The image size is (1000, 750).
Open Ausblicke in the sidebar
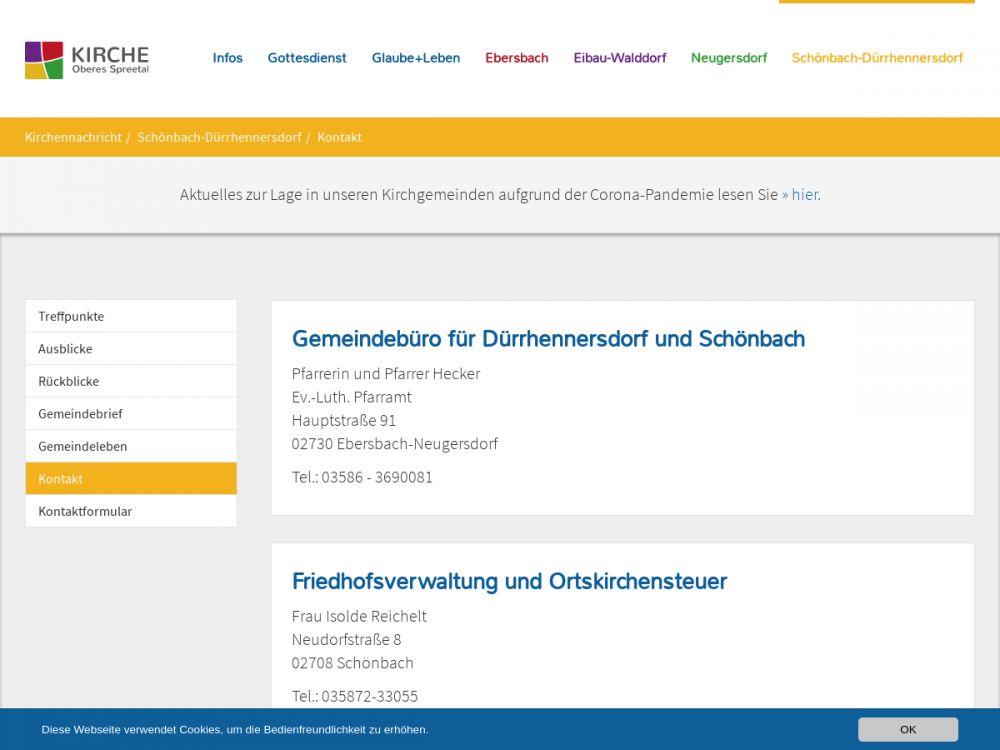[65, 349]
